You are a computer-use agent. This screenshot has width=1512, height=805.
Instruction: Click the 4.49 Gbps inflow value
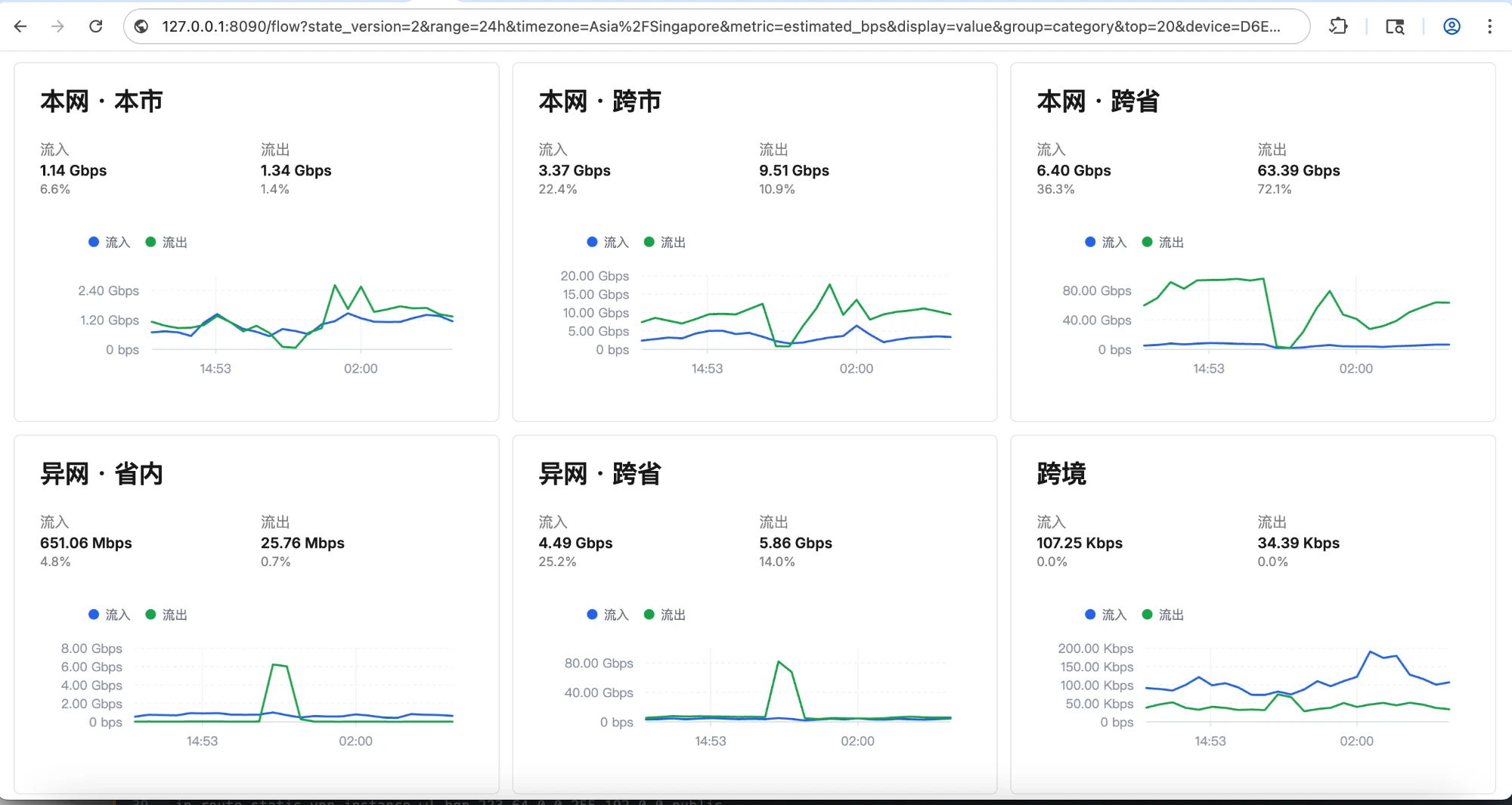[575, 543]
